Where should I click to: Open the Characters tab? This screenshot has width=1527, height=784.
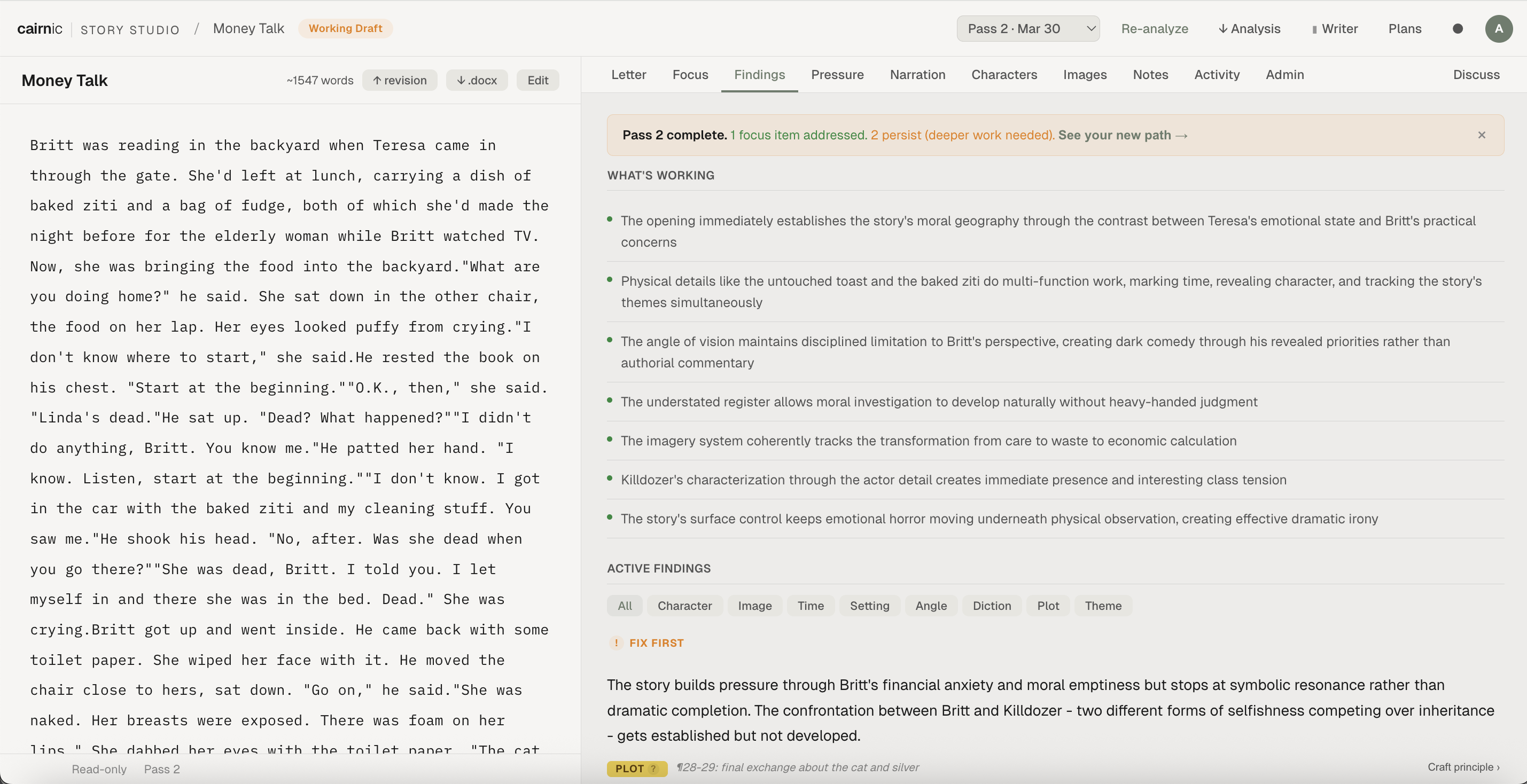click(x=1003, y=75)
